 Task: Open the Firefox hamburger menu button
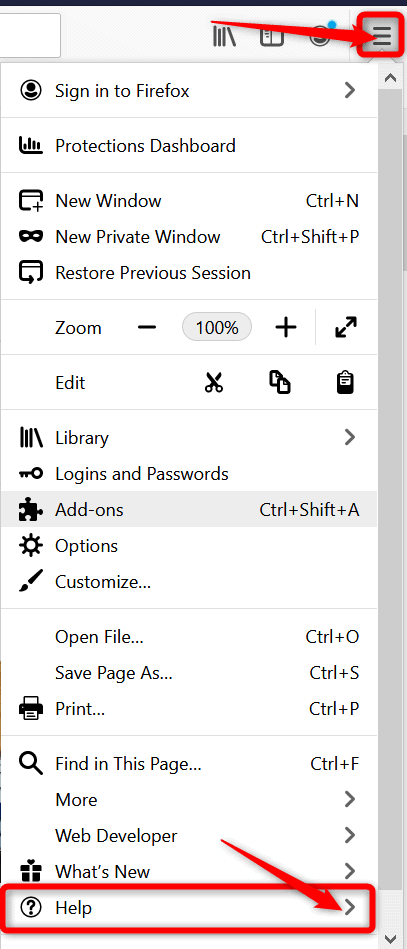pyautogui.click(x=382, y=36)
